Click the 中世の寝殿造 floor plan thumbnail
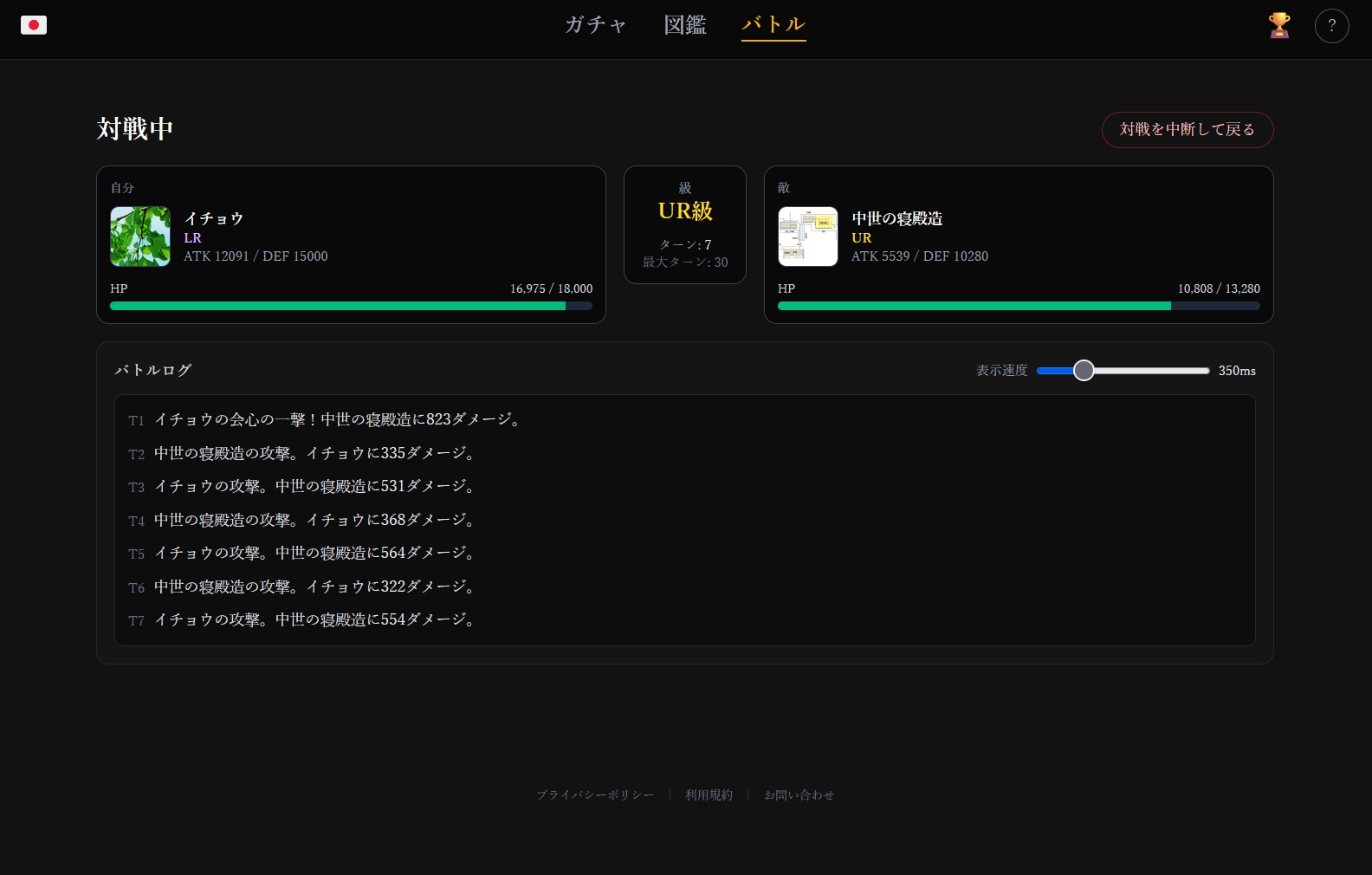 pos(807,237)
